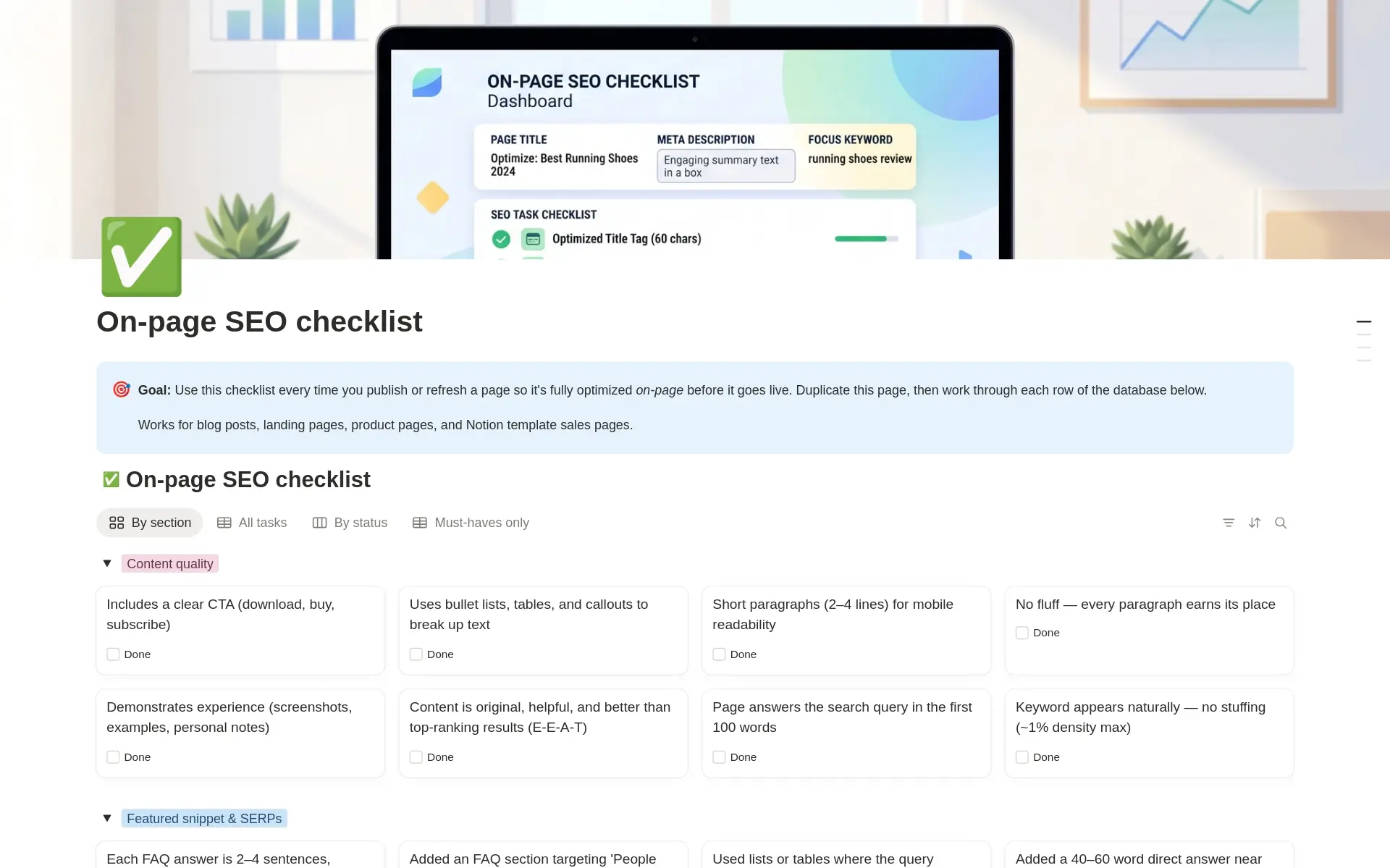Open card Added a 40–60 word direct answer
The width and height of the screenshot is (1390, 868).
point(1149,855)
